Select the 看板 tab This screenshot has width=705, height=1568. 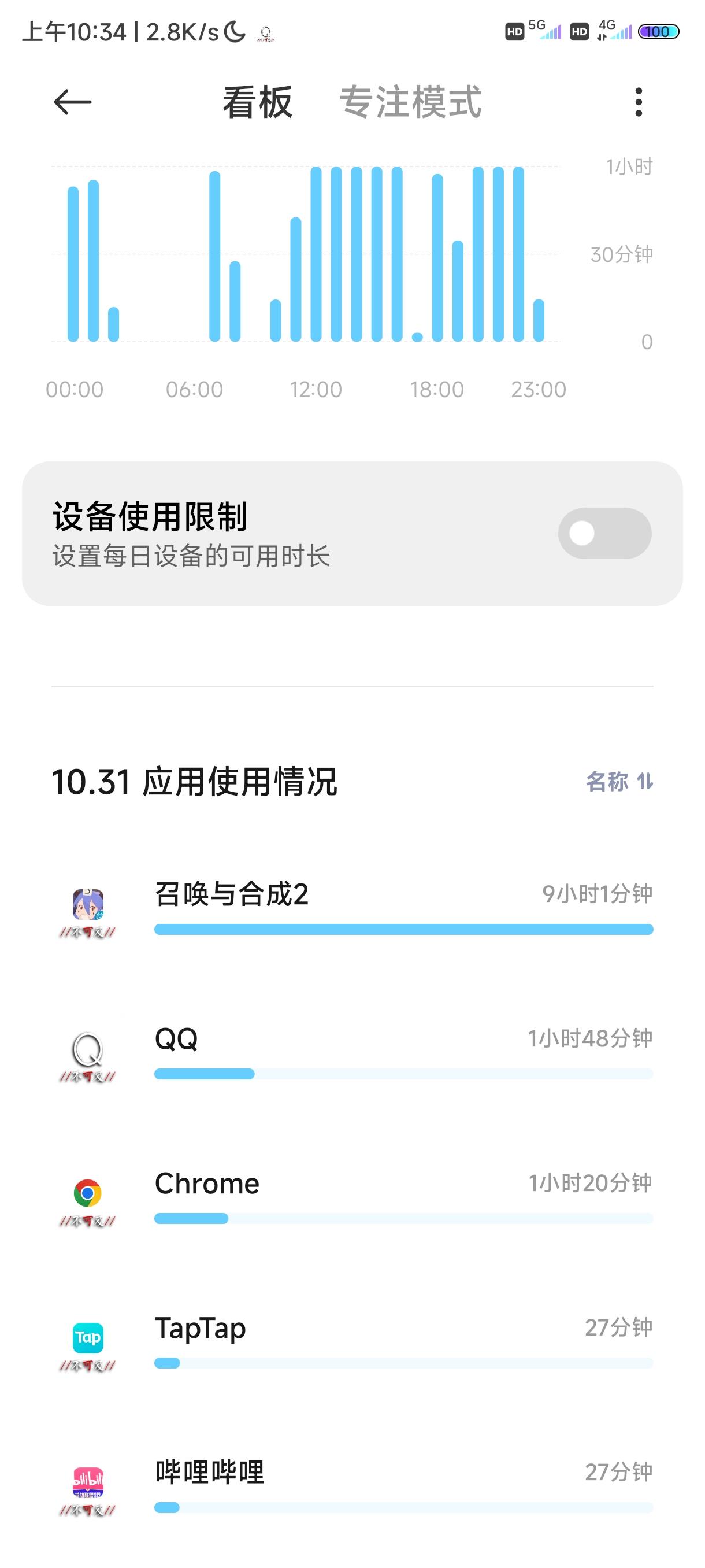click(257, 102)
